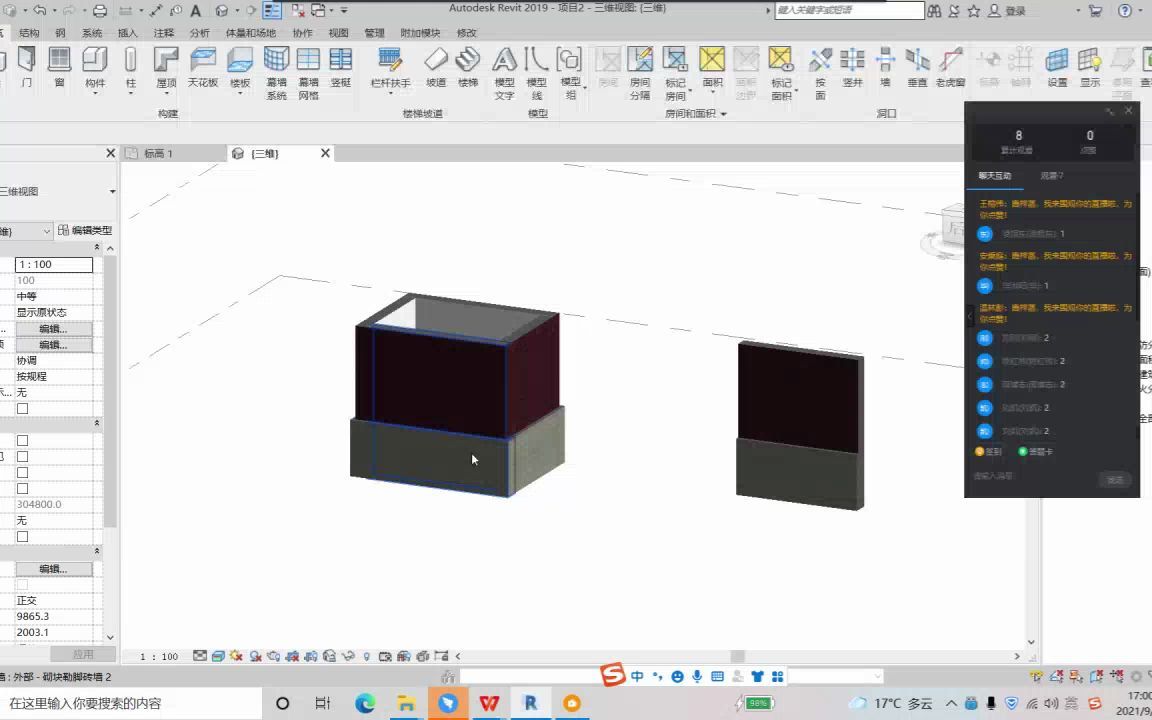Activate the 标高 1 view tab
Viewport: 1152px width, 720px height.
(160, 153)
